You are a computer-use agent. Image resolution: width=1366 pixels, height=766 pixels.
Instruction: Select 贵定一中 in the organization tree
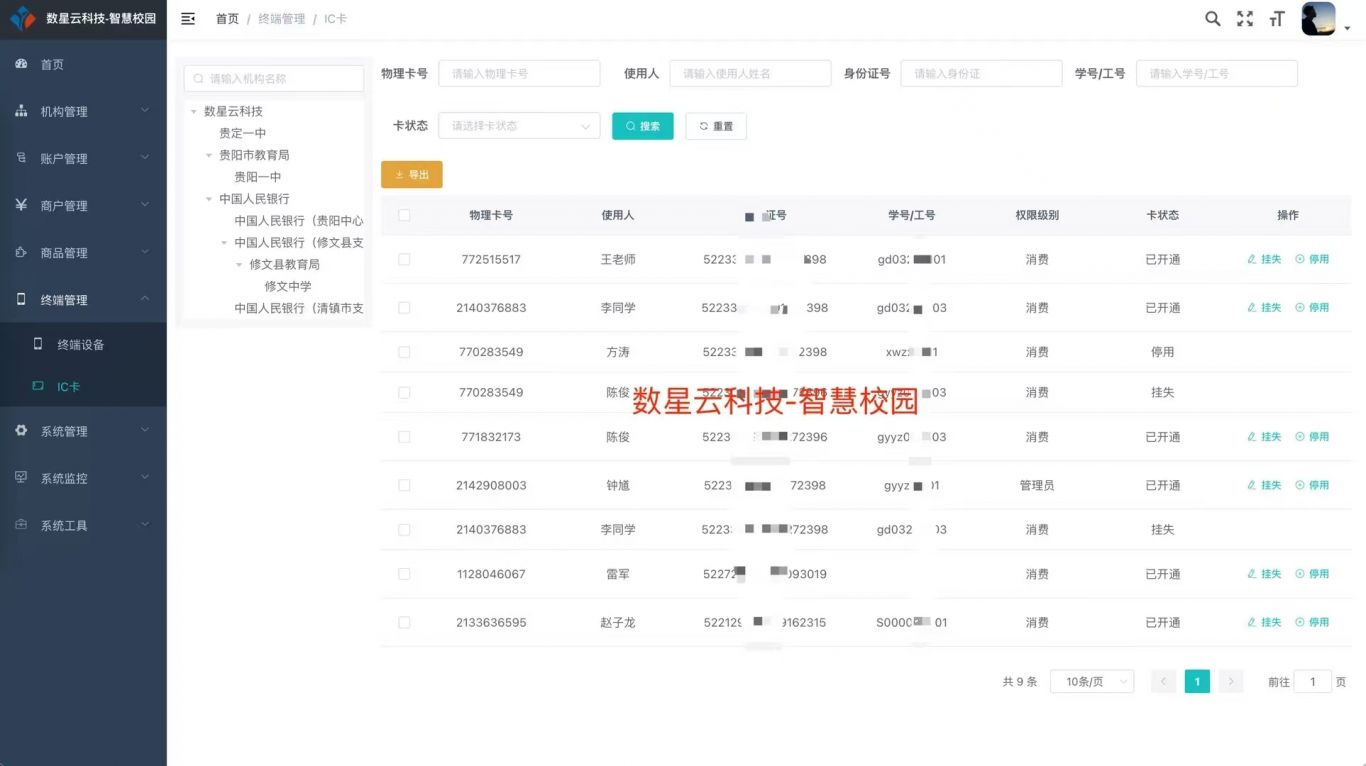coord(243,133)
